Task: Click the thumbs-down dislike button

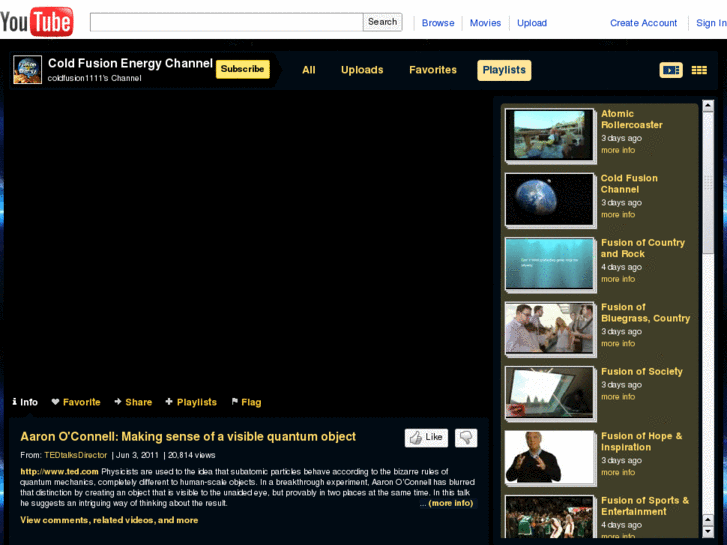Action: (466, 437)
